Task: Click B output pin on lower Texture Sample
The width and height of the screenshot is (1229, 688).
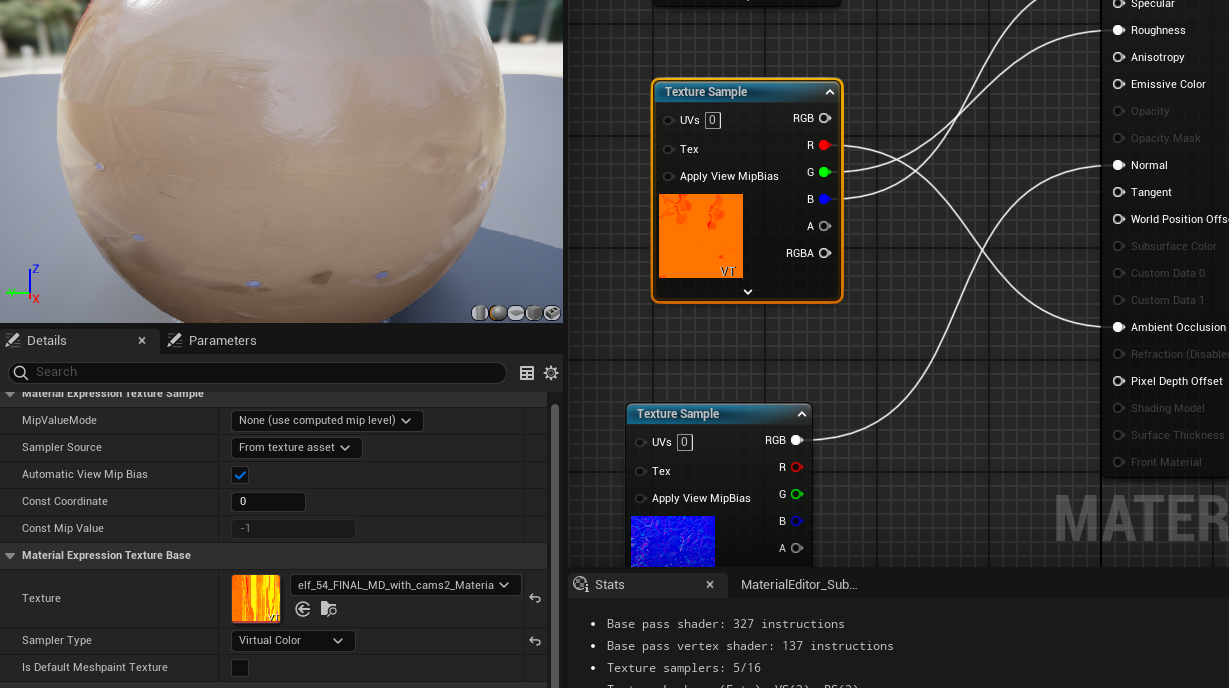Action: 797,521
